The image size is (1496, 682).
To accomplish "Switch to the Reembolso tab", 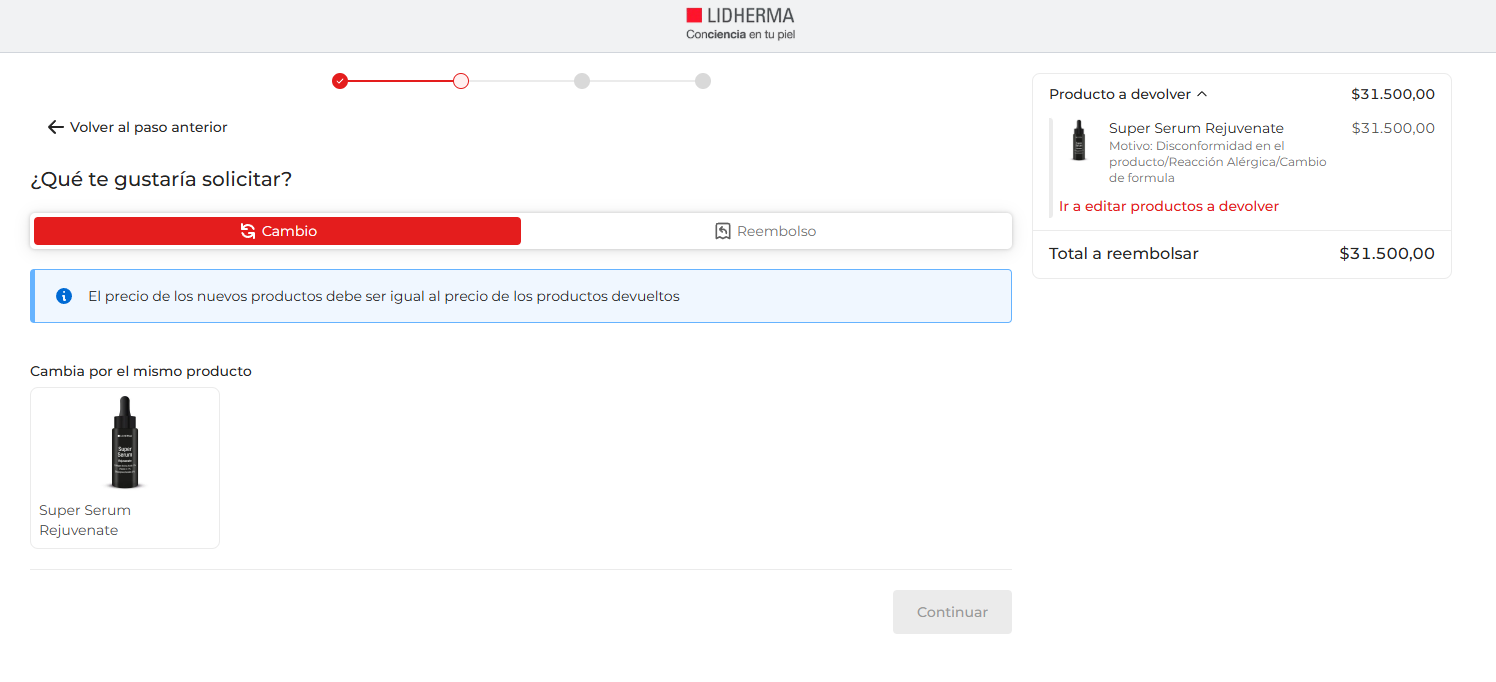I will (766, 231).
